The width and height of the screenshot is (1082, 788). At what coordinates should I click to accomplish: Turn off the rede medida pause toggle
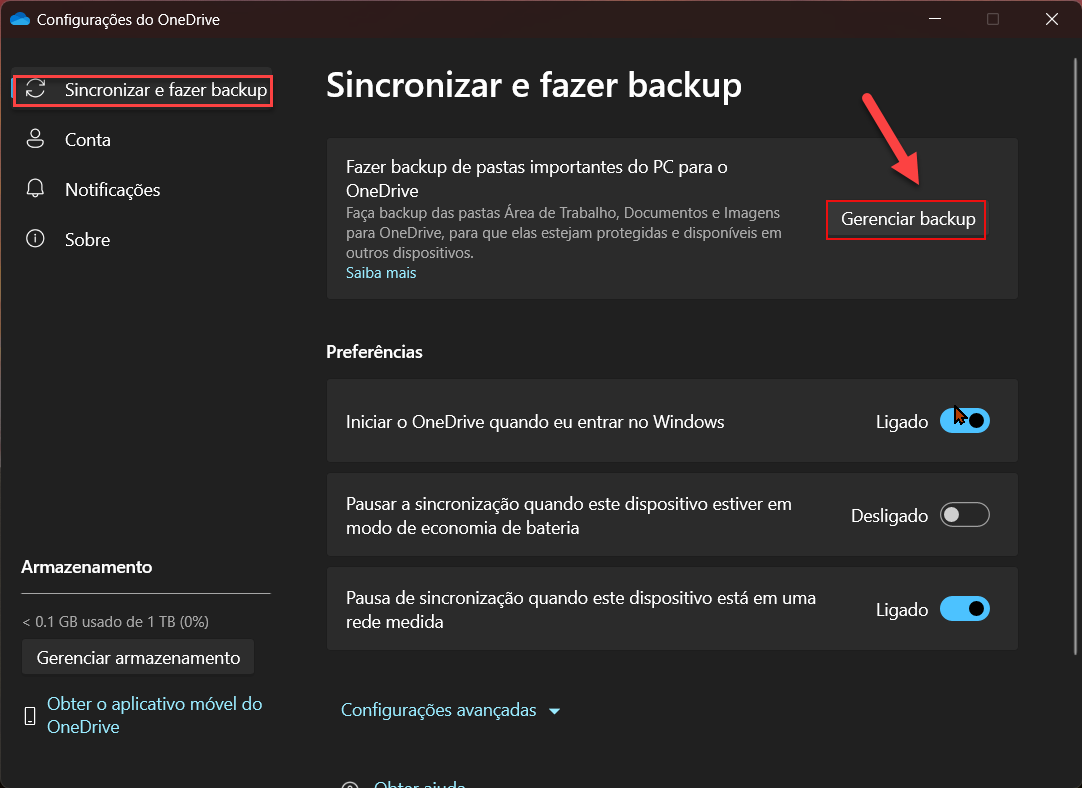964,609
